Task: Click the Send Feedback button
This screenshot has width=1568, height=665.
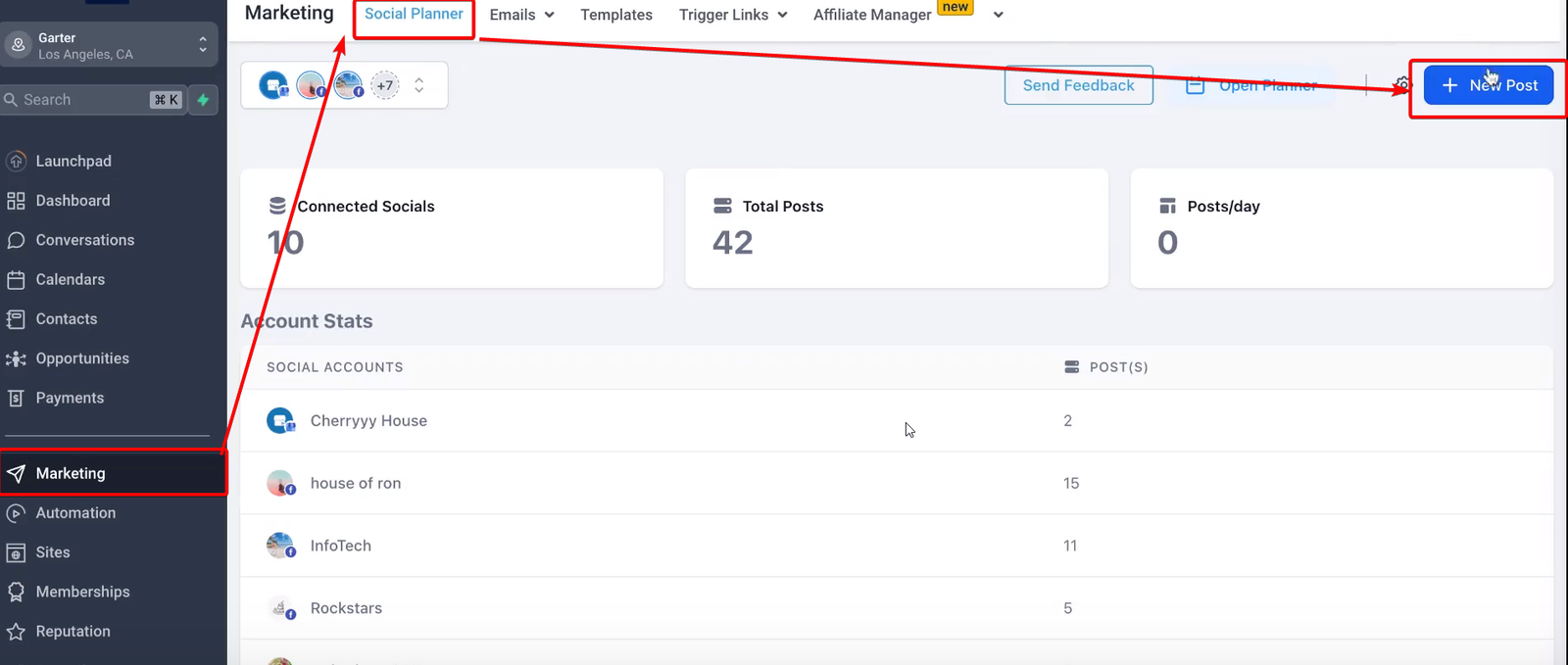Action: click(1078, 85)
